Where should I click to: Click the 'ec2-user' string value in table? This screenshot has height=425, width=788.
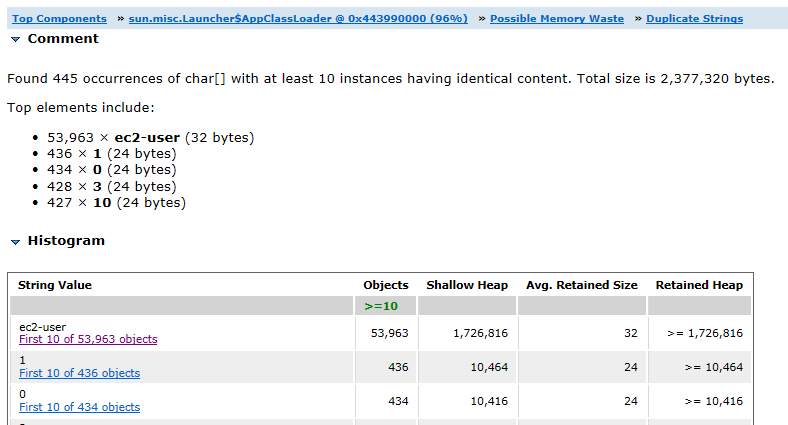pyautogui.click(x=43, y=327)
